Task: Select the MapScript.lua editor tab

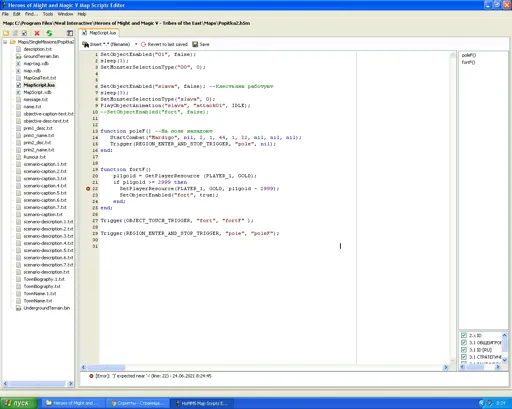Action: click(99, 33)
